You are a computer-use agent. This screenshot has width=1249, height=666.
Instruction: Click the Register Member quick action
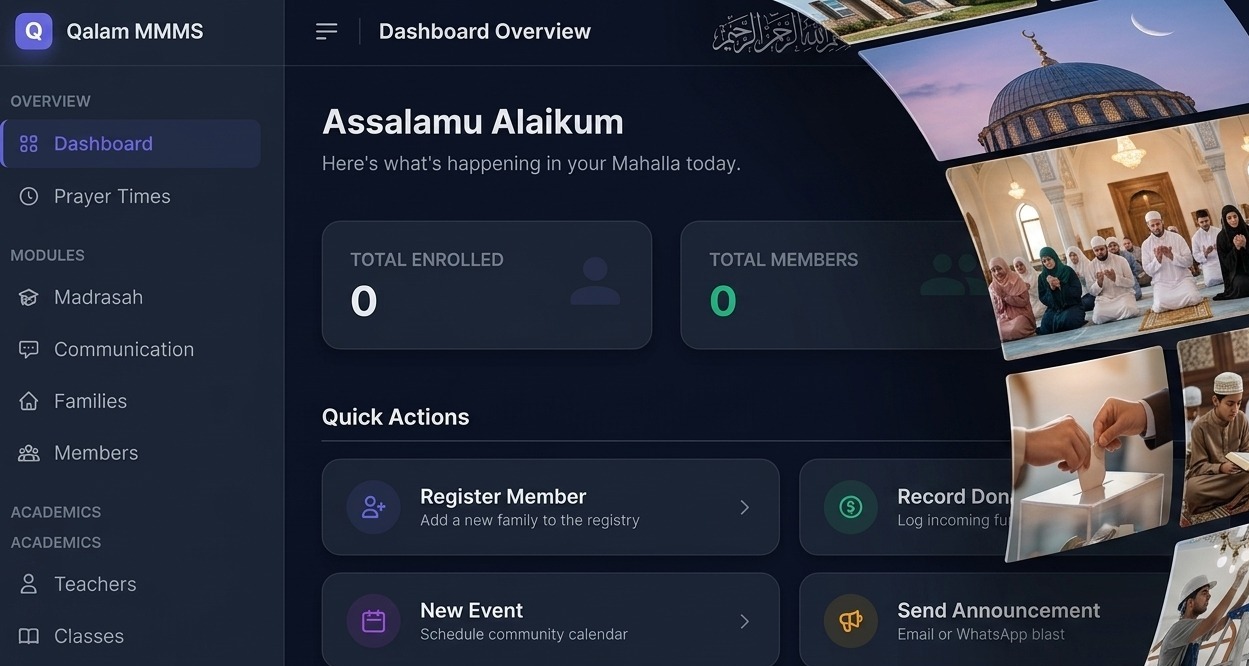pos(550,507)
